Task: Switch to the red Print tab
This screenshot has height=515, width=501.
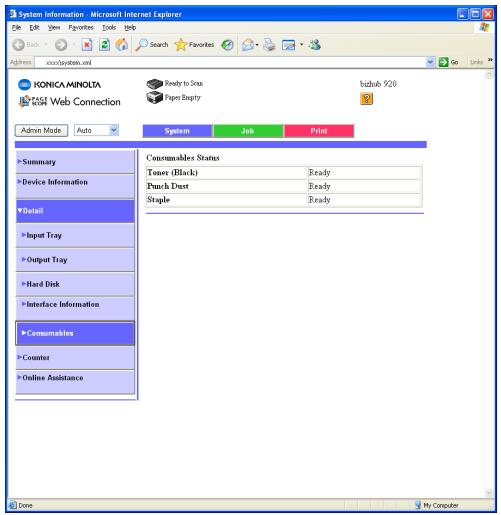Action: [319, 131]
